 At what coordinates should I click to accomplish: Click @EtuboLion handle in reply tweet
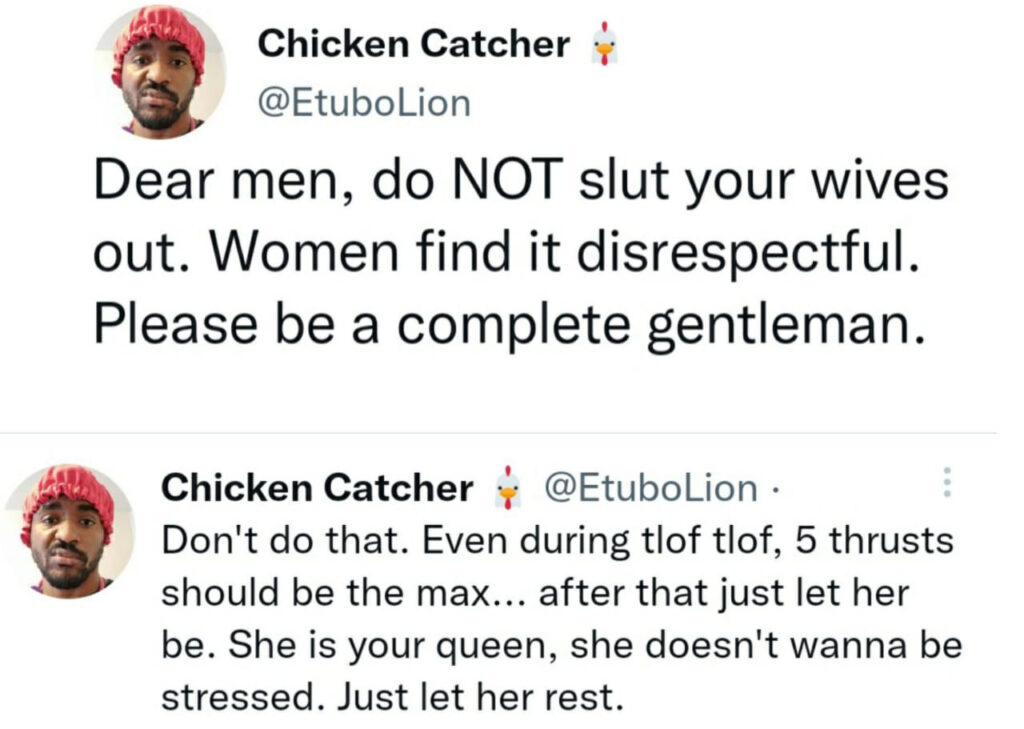[x=650, y=487]
